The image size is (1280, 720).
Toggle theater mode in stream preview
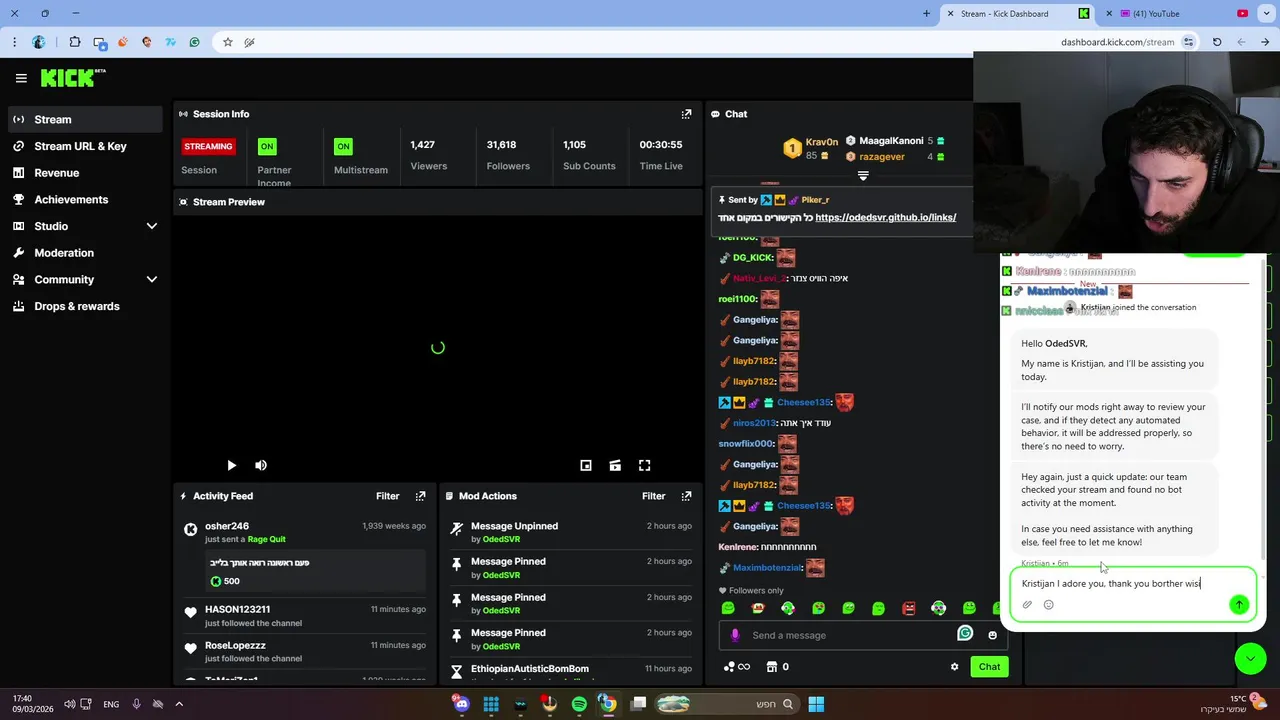tap(615, 465)
